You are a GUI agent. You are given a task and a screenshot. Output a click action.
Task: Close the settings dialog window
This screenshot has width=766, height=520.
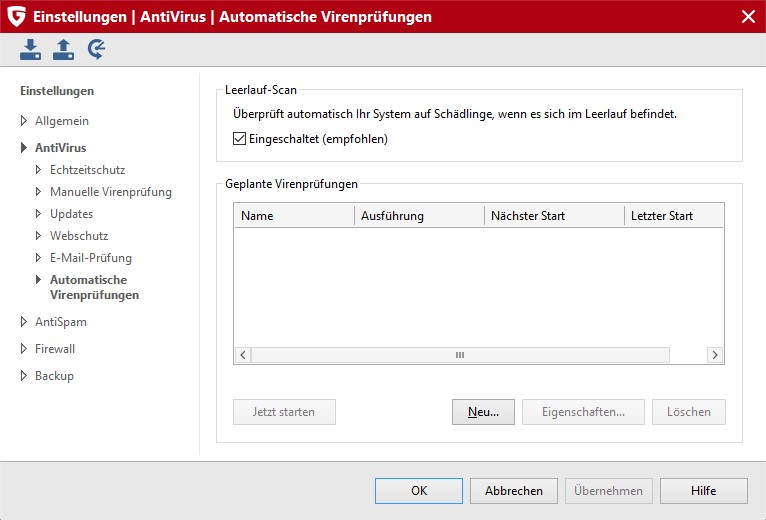point(747,16)
